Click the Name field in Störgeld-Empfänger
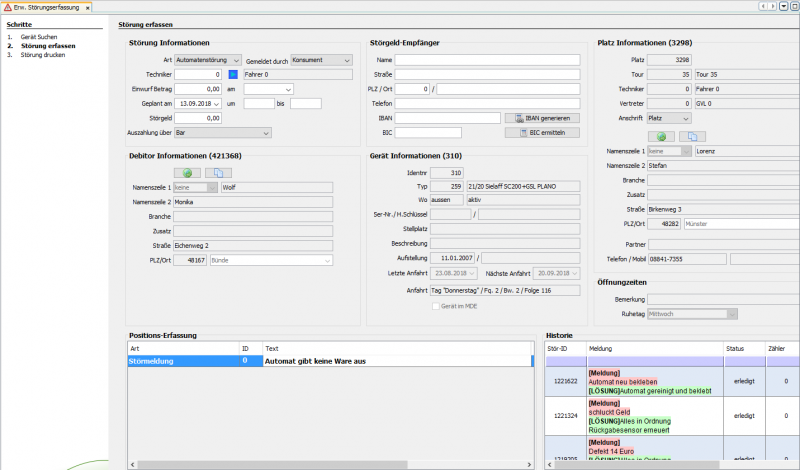 487,60
